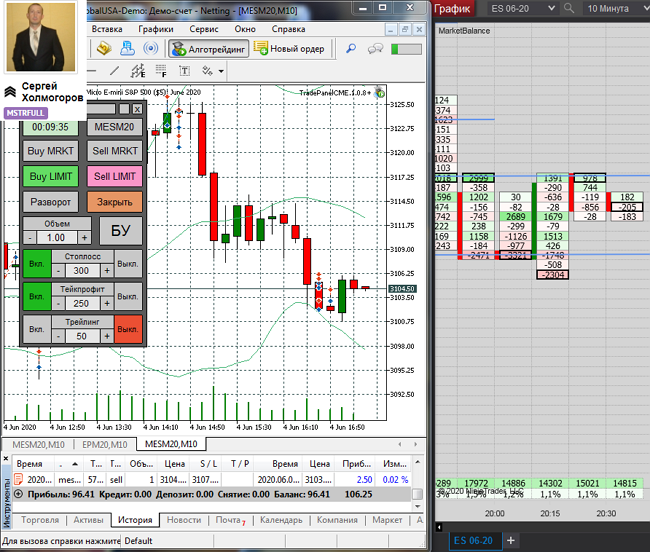
Task: Click the Buy MRKT button
Action: [x=50, y=151]
